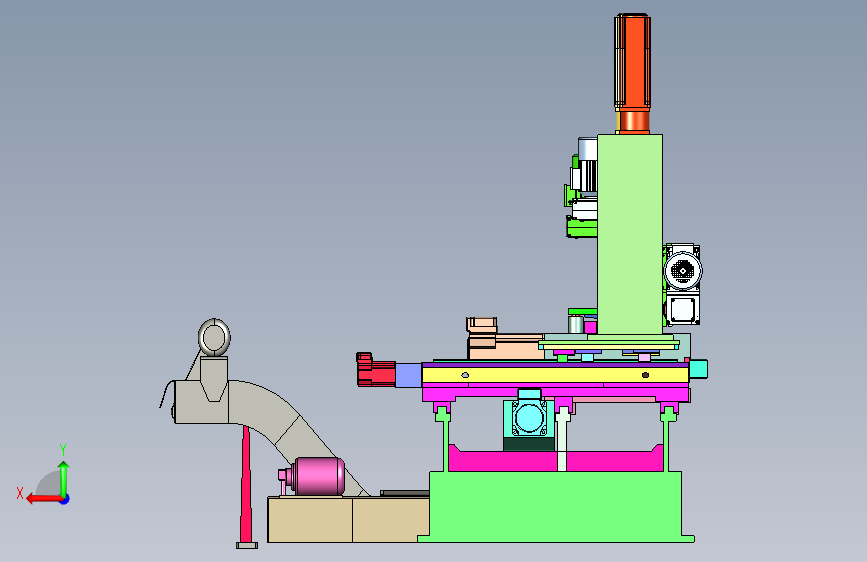Select the grey ring atop the conveyor

pos(214,337)
